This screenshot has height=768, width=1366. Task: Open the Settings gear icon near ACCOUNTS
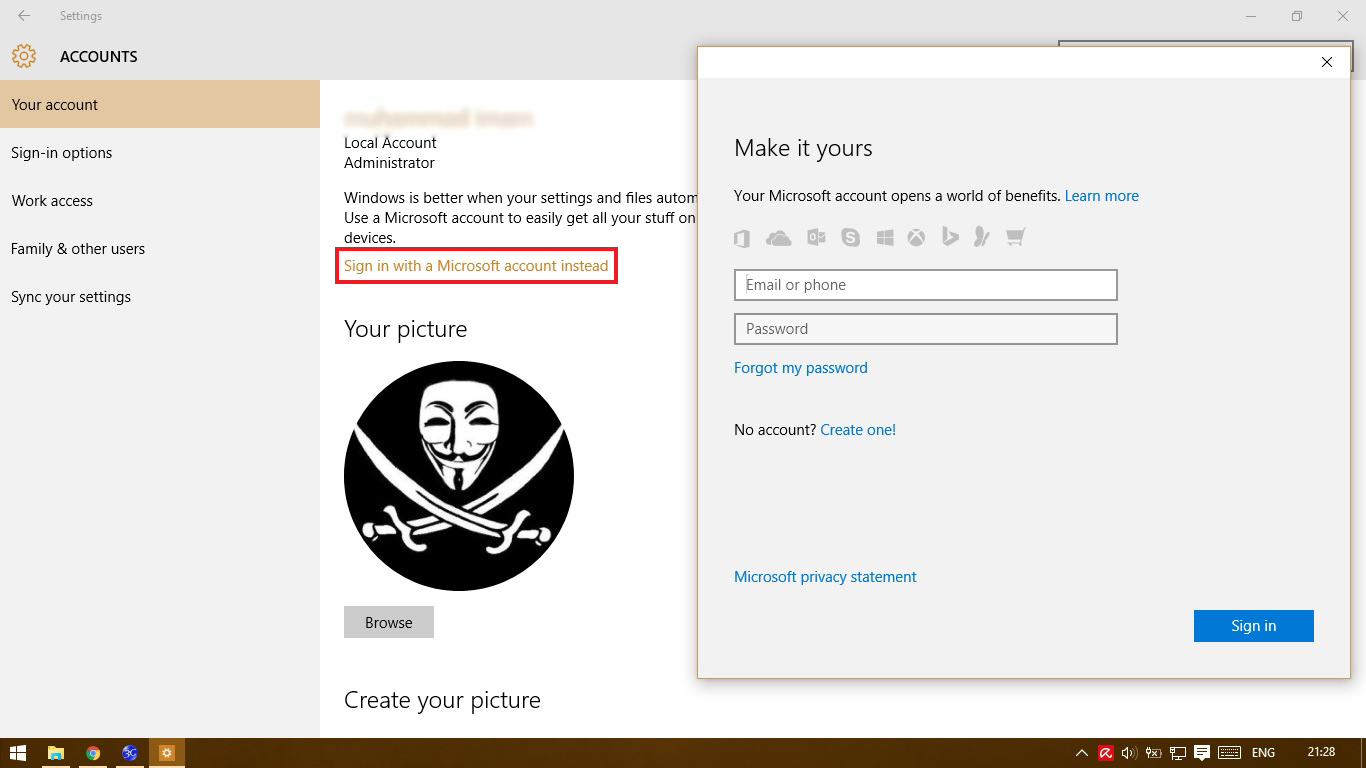click(24, 56)
